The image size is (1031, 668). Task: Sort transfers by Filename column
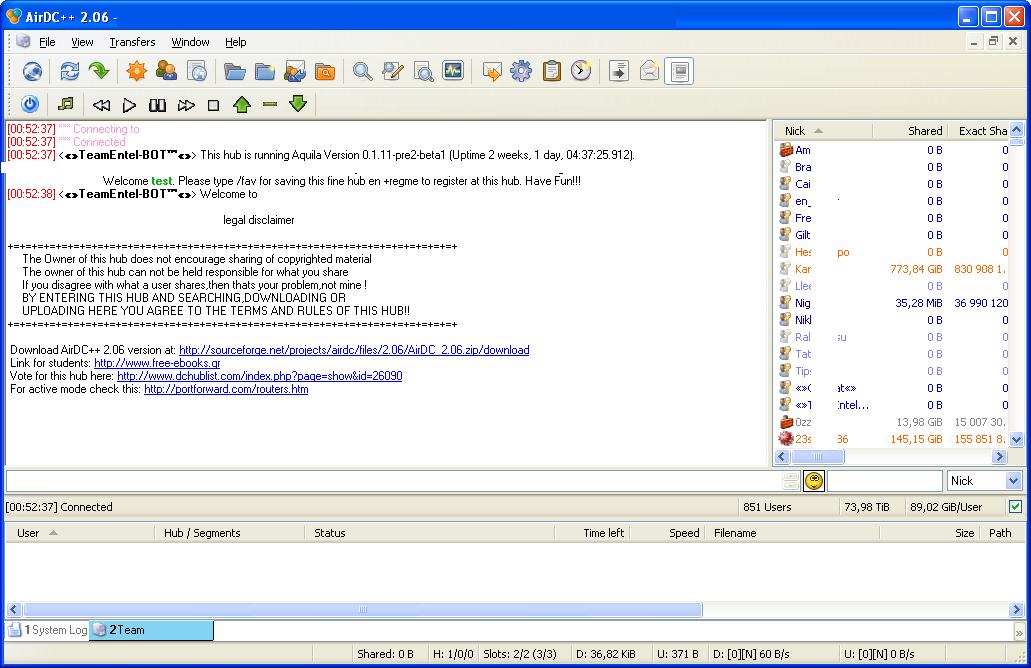pos(794,533)
